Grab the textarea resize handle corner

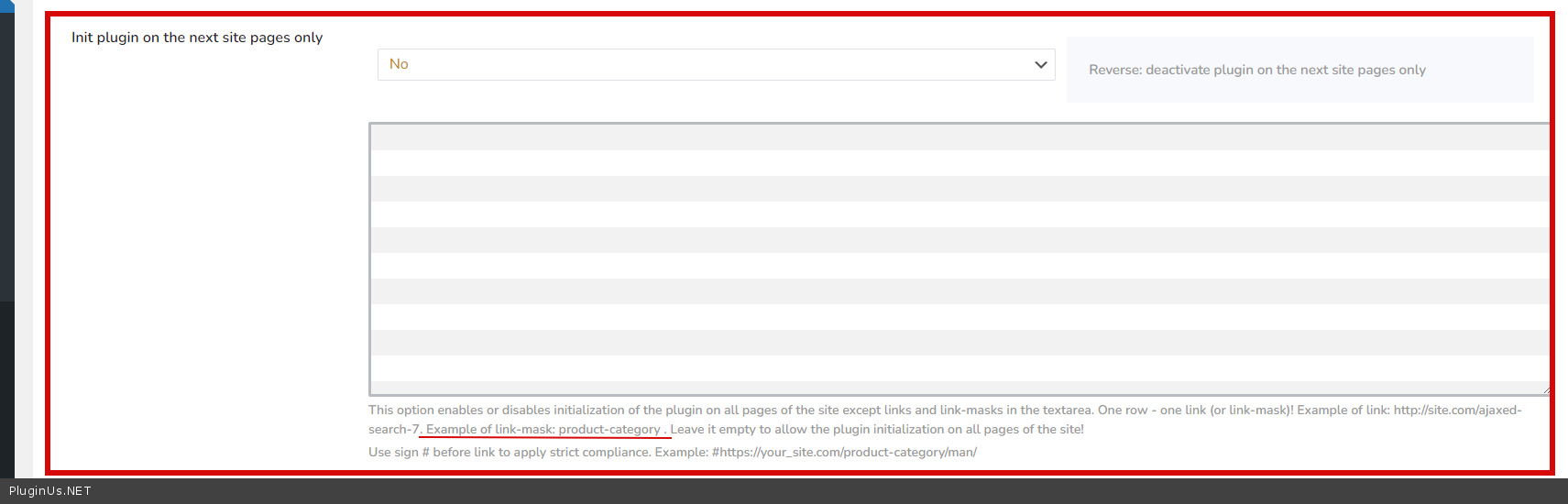pyautogui.click(x=1544, y=390)
